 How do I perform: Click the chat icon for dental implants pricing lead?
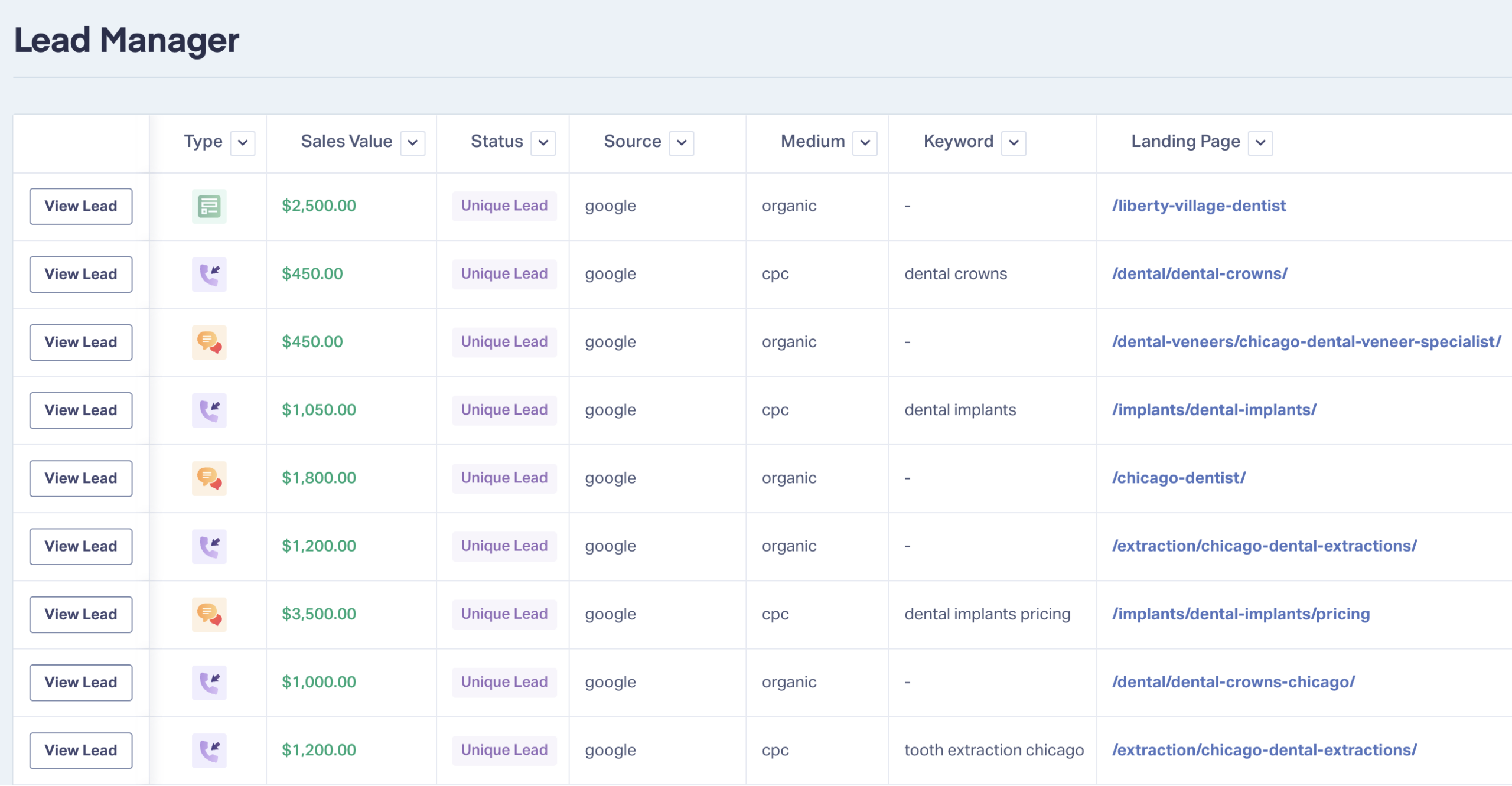pos(209,614)
